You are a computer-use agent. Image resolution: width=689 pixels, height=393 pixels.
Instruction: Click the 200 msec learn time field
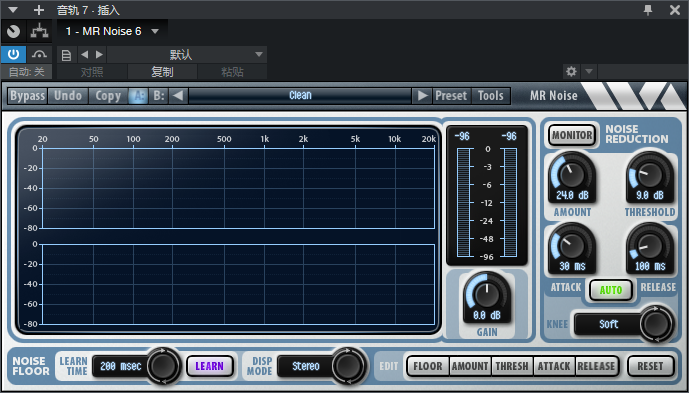(121, 366)
